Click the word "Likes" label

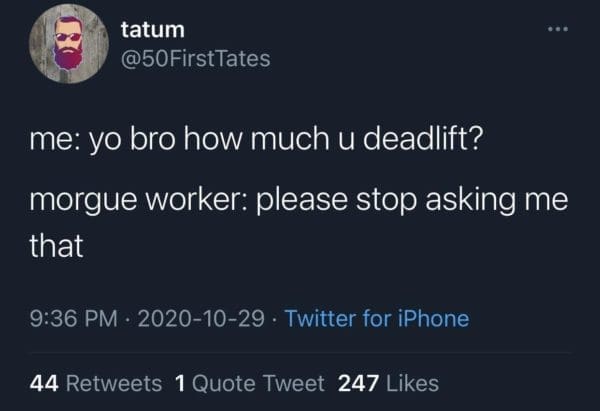412,382
